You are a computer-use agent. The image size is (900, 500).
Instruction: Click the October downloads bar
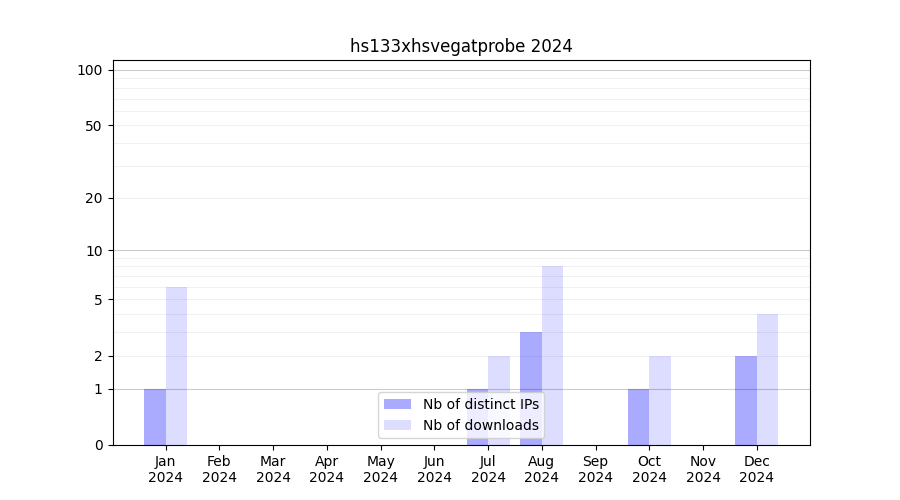pos(660,400)
